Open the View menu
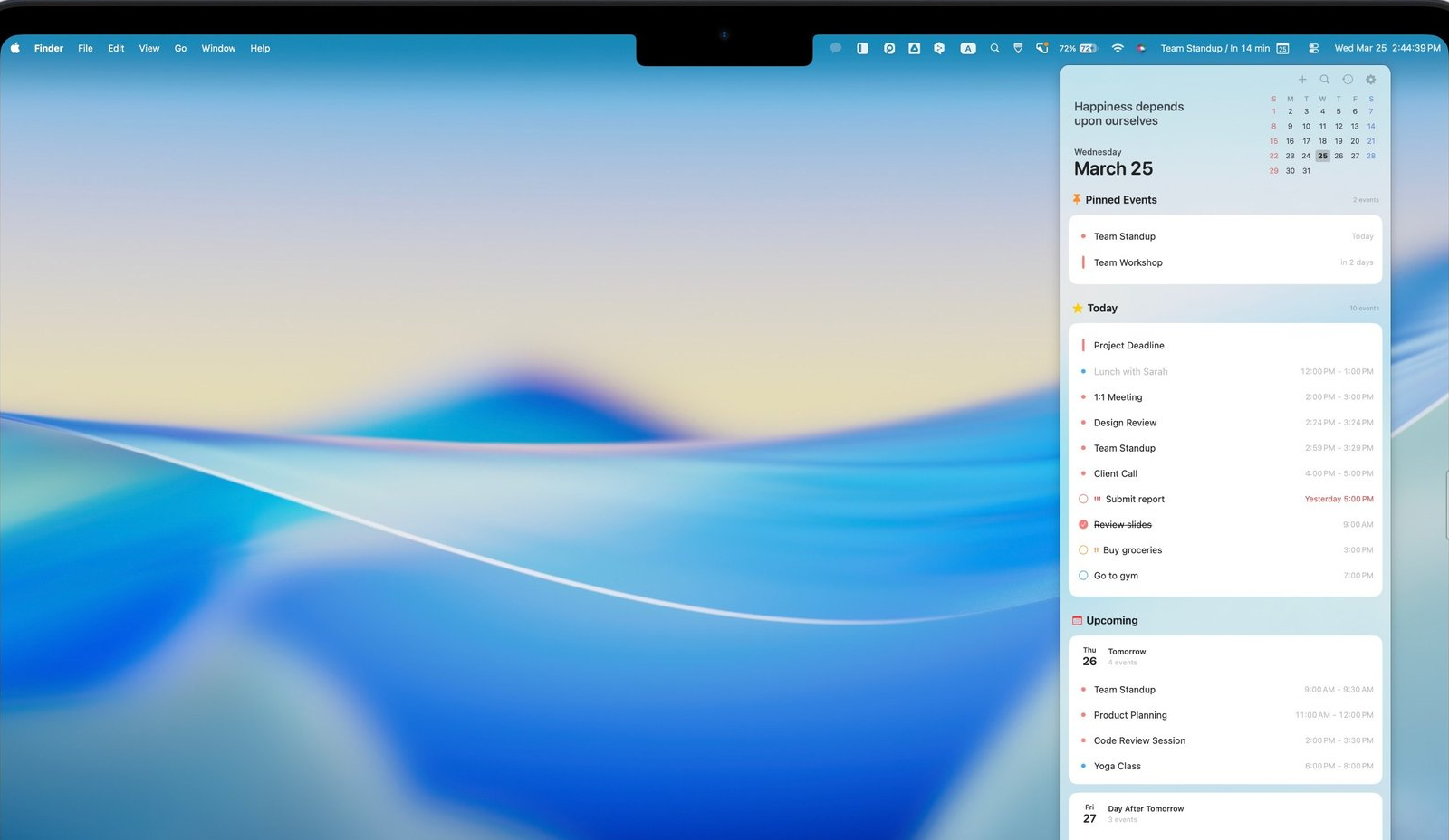Viewport: 1449px width, 840px height. 149,48
